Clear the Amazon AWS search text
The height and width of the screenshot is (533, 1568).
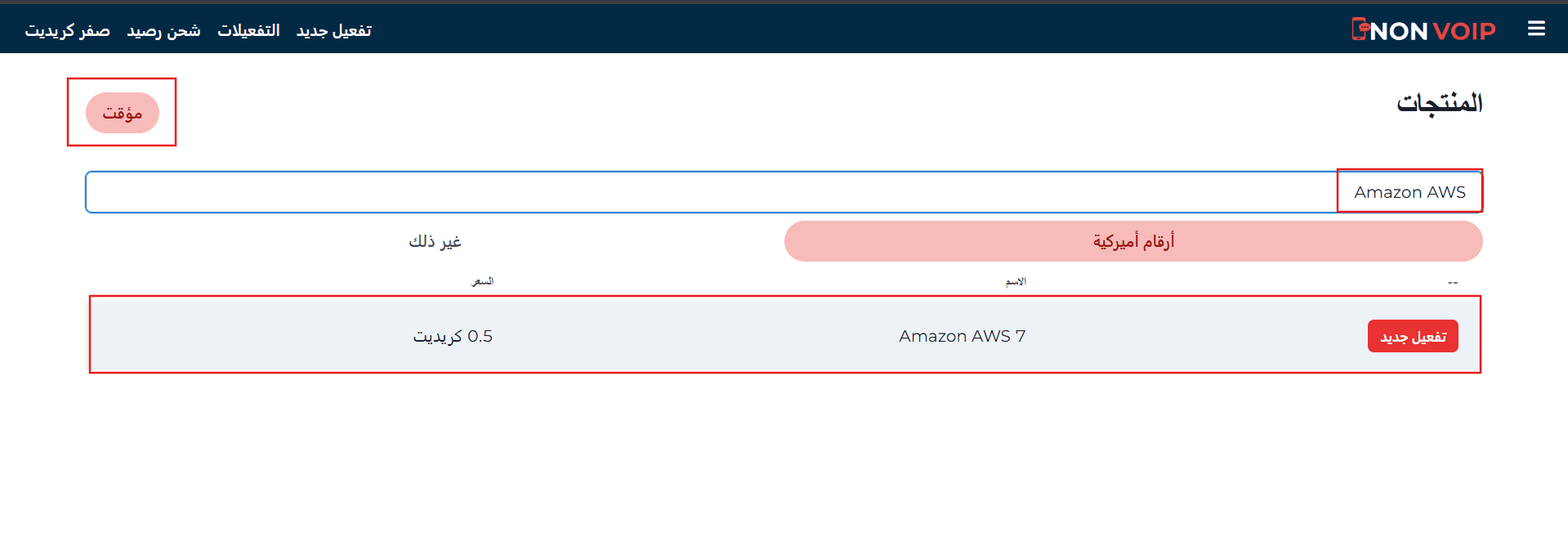(1409, 191)
